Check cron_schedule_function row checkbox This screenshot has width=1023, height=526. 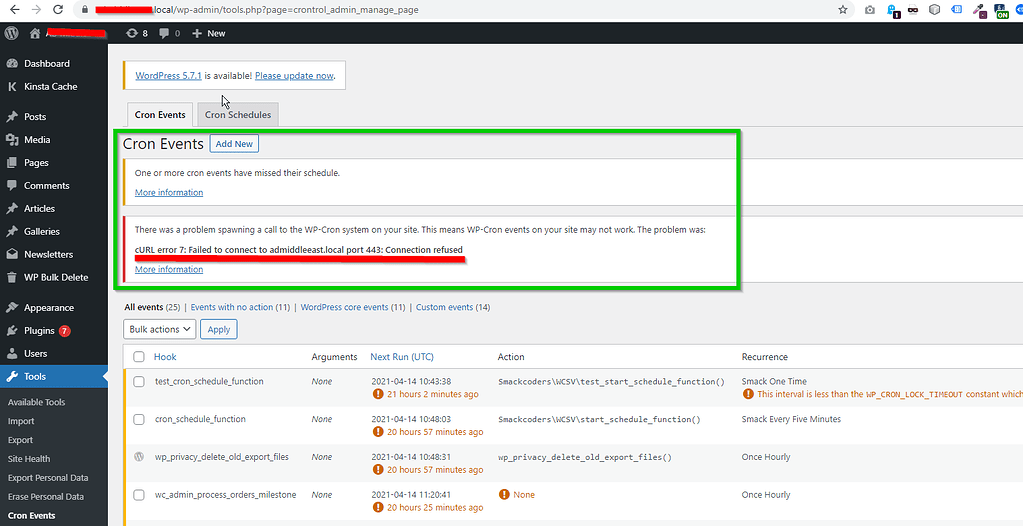coord(139,420)
